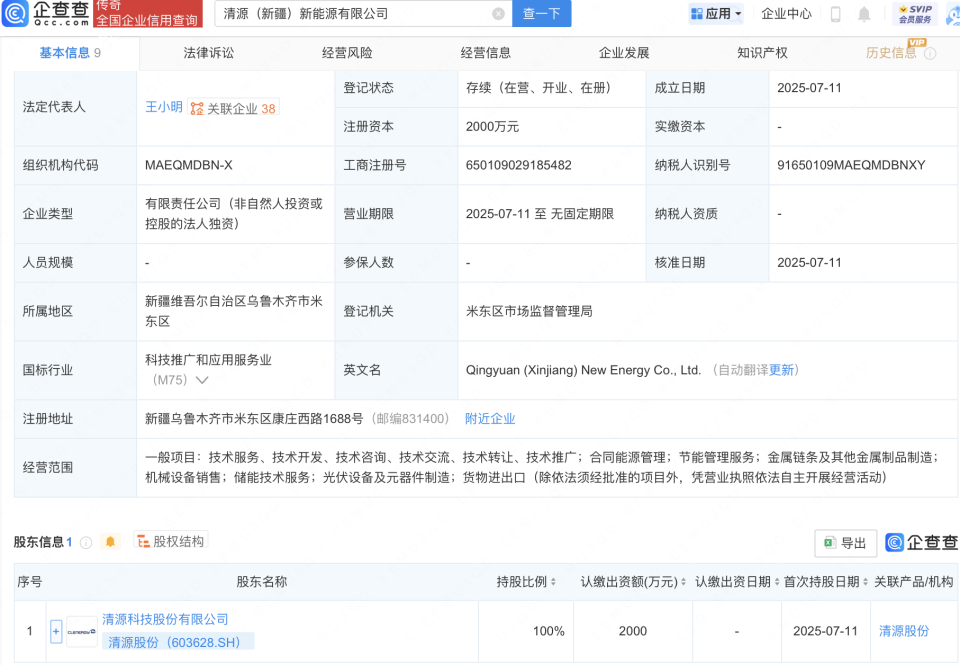Open 清源科技股份有限公司 shareholder link

click(x=165, y=620)
